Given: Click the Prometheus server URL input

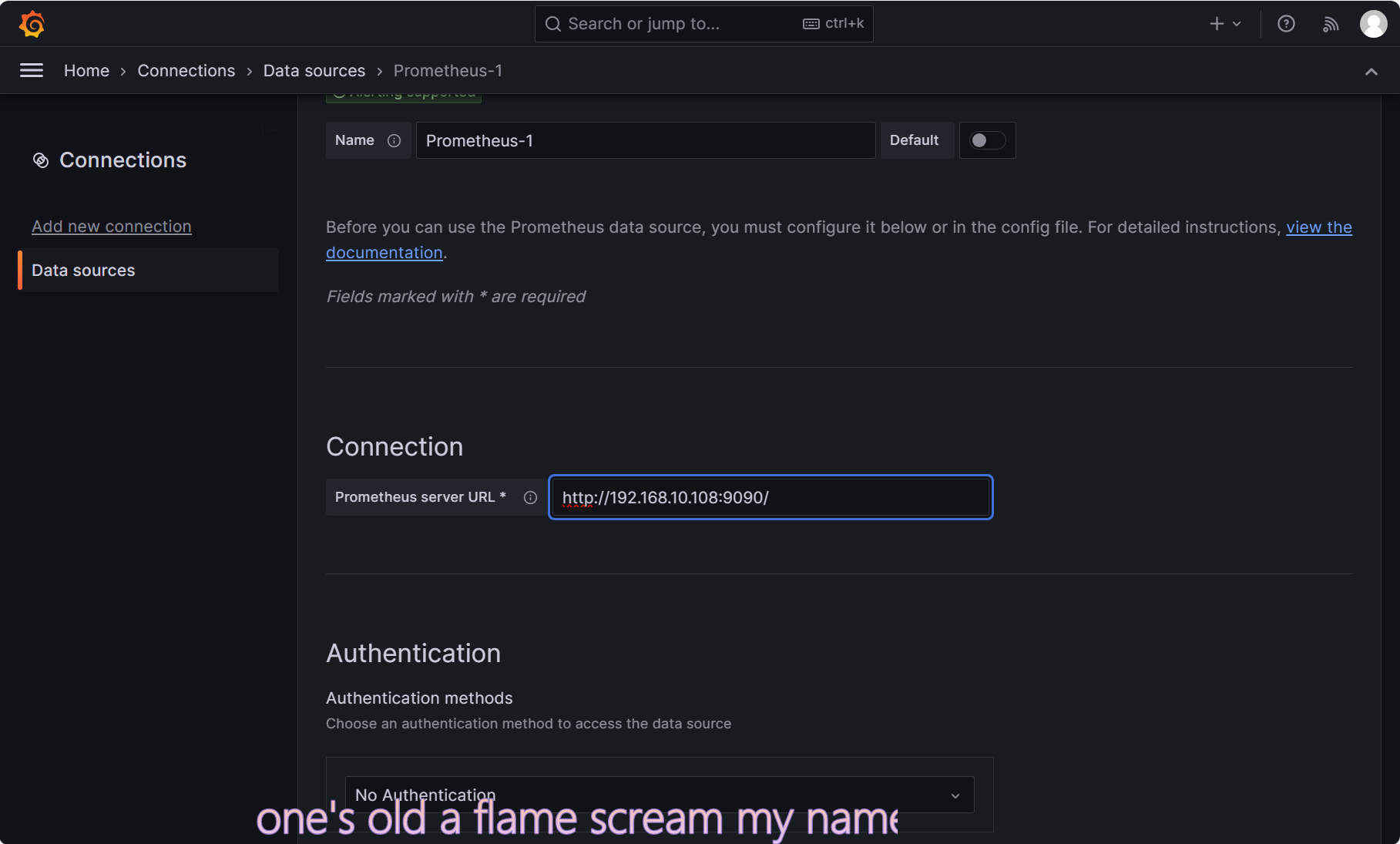Looking at the screenshot, I should [x=771, y=497].
